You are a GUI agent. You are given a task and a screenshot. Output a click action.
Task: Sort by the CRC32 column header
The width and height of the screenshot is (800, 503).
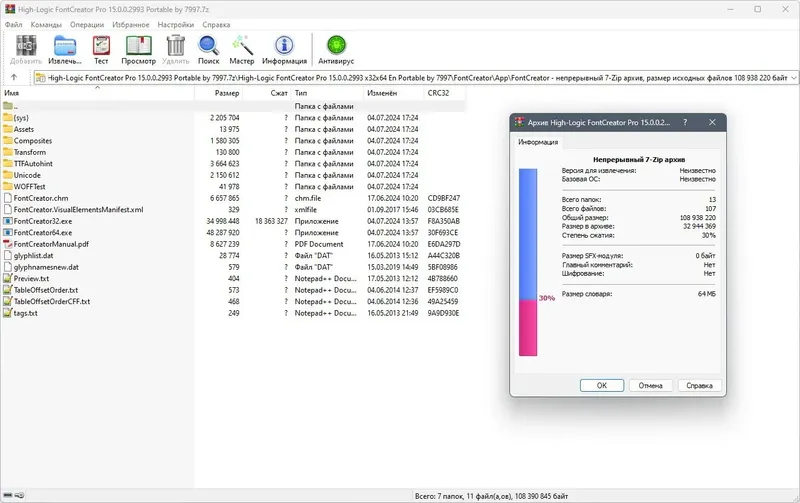click(444, 93)
